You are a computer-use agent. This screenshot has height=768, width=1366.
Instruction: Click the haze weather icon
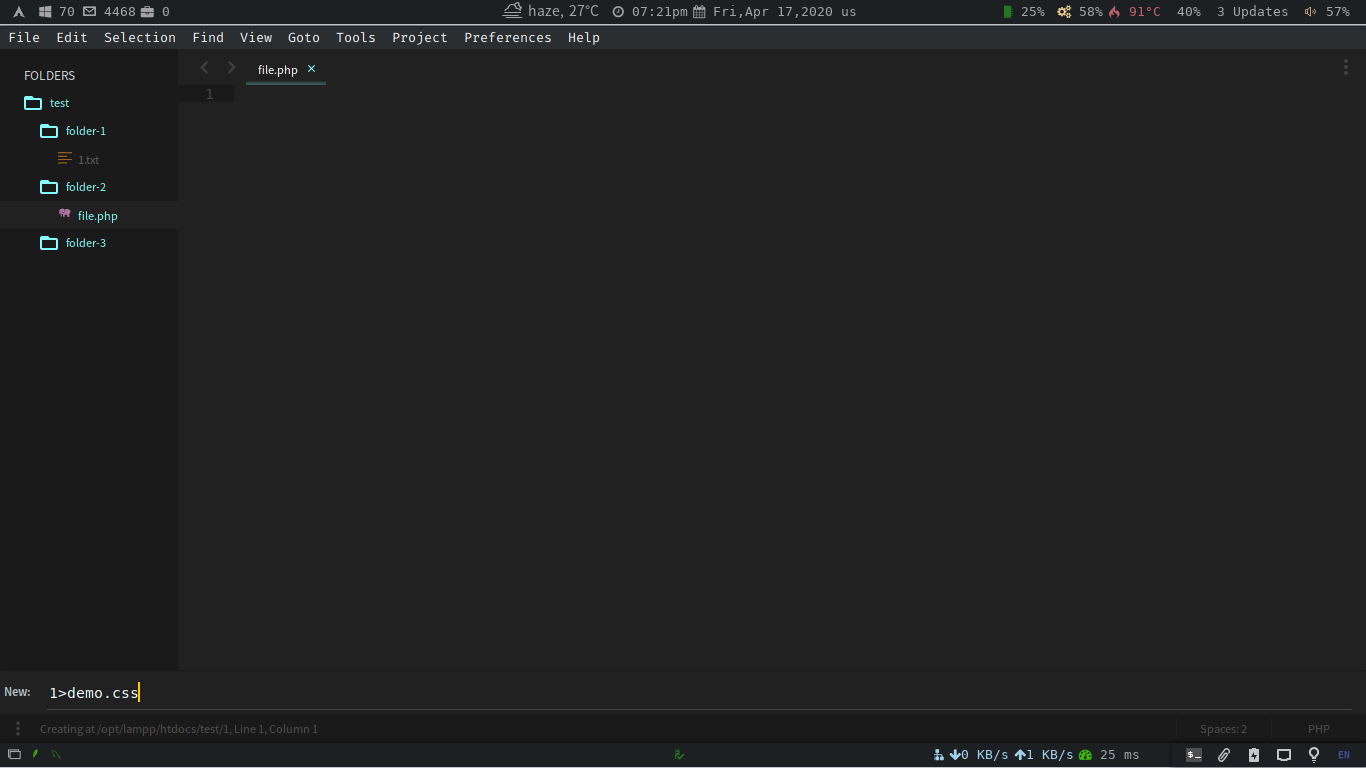pyautogui.click(x=513, y=11)
